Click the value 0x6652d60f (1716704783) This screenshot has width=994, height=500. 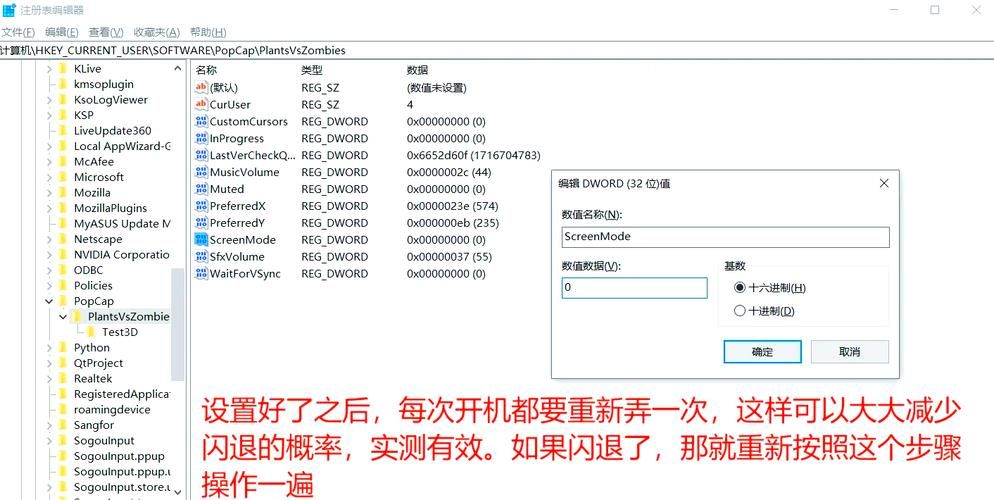tap(474, 155)
